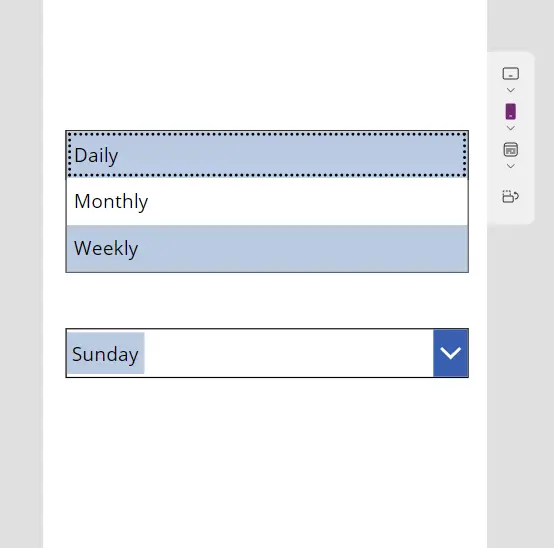Choose the browser window preview icon
The height and width of the screenshot is (548, 554).
(511, 149)
